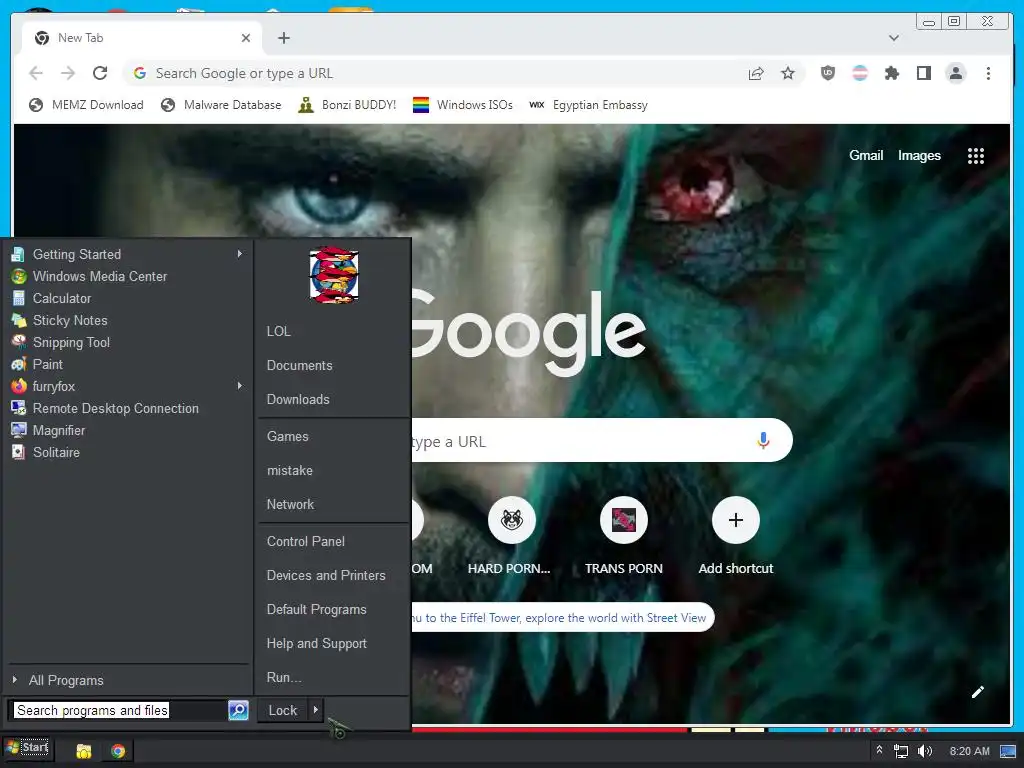Open the Chrome profile avatar
Screen dimensions: 1024x768
point(955,73)
